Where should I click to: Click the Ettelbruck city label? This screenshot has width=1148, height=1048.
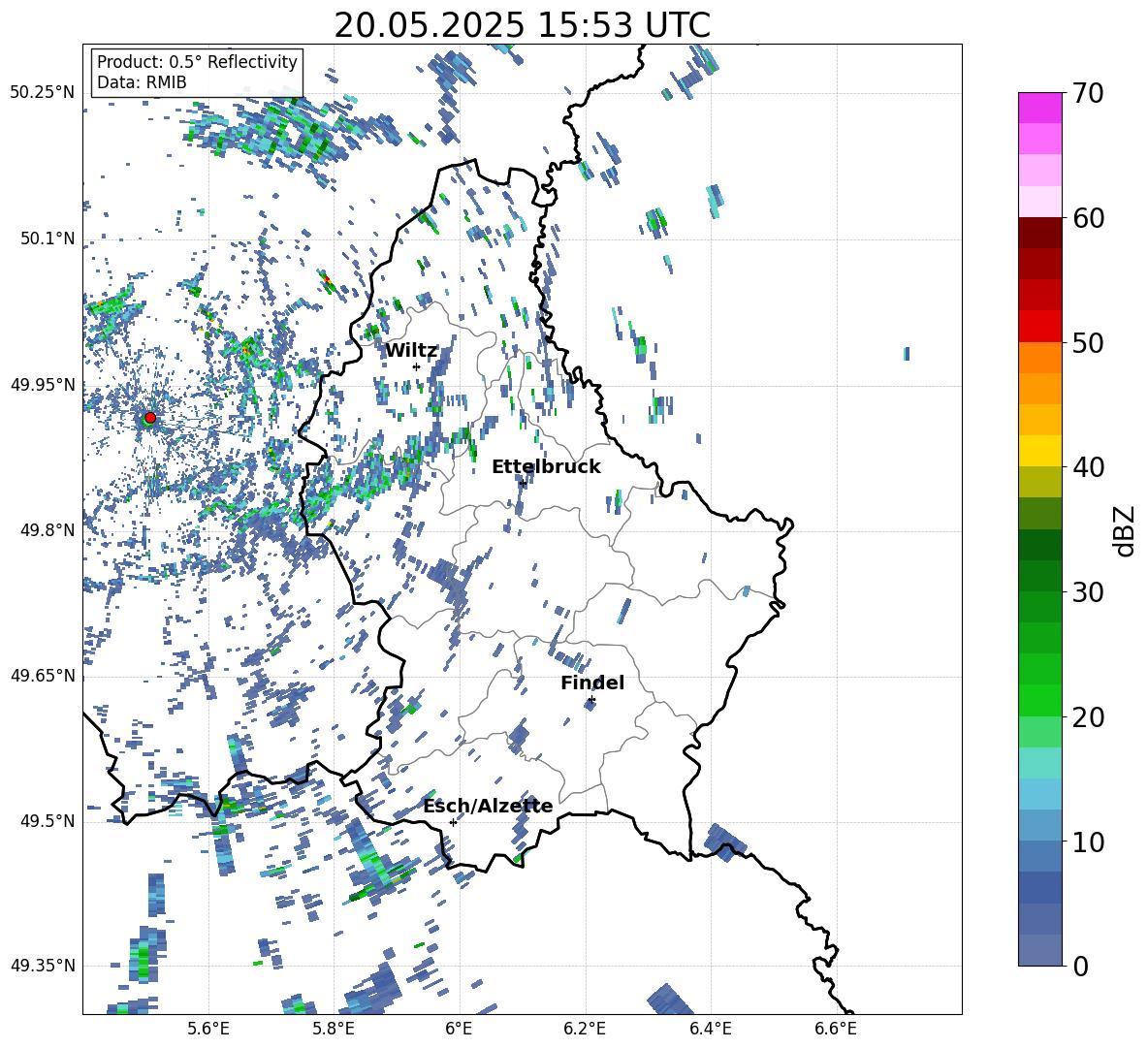(x=546, y=467)
